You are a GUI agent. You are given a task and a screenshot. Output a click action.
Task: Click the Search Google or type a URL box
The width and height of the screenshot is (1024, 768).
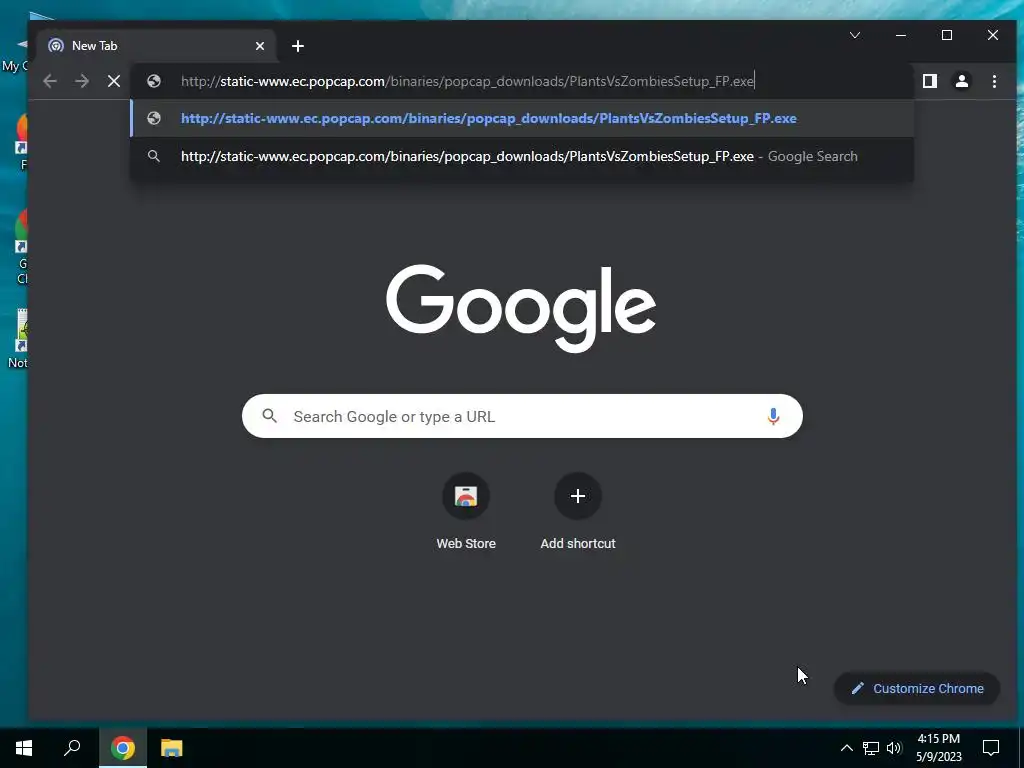pyautogui.click(x=522, y=416)
